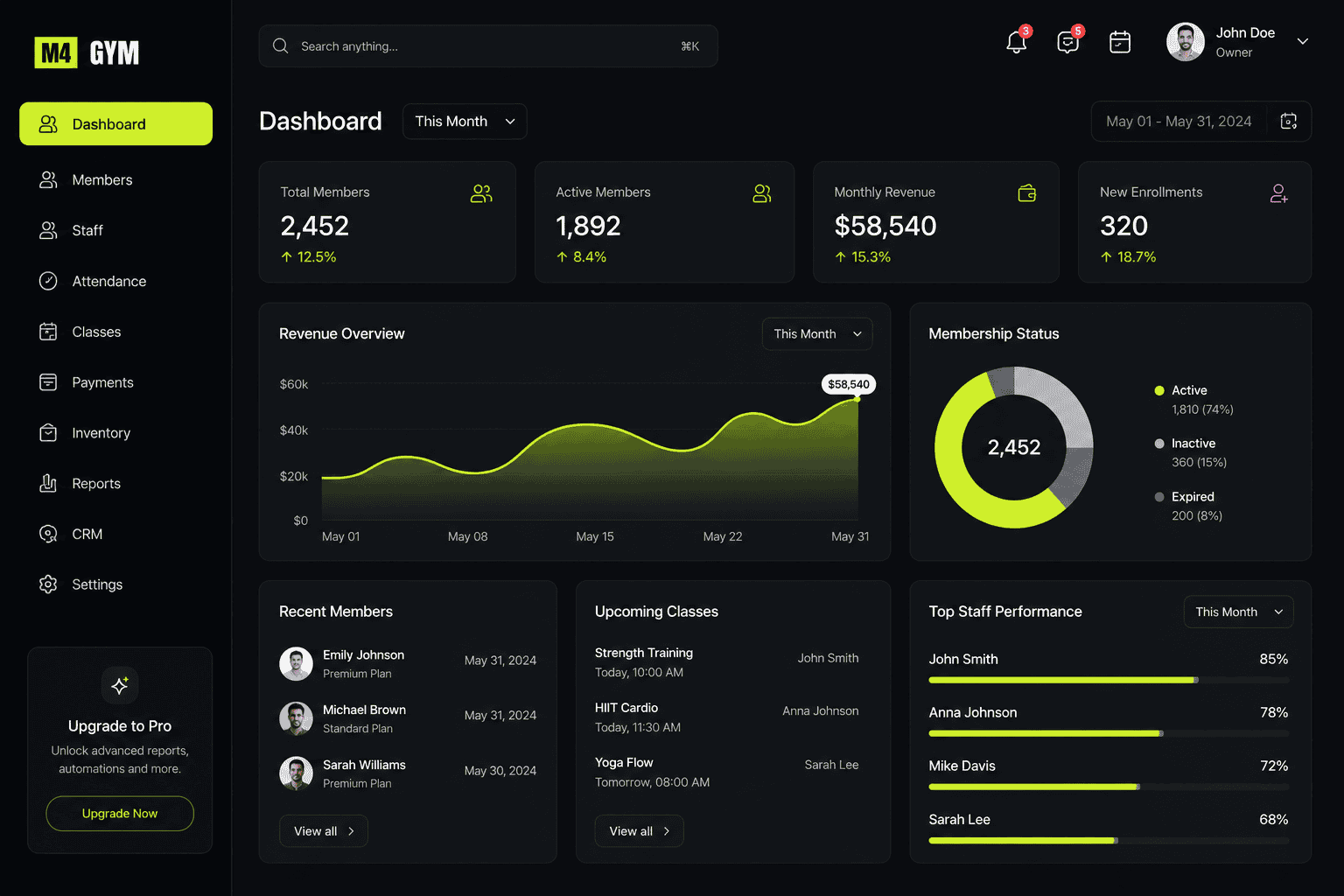Click the Dashboard sidebar icon

[48, 124]
